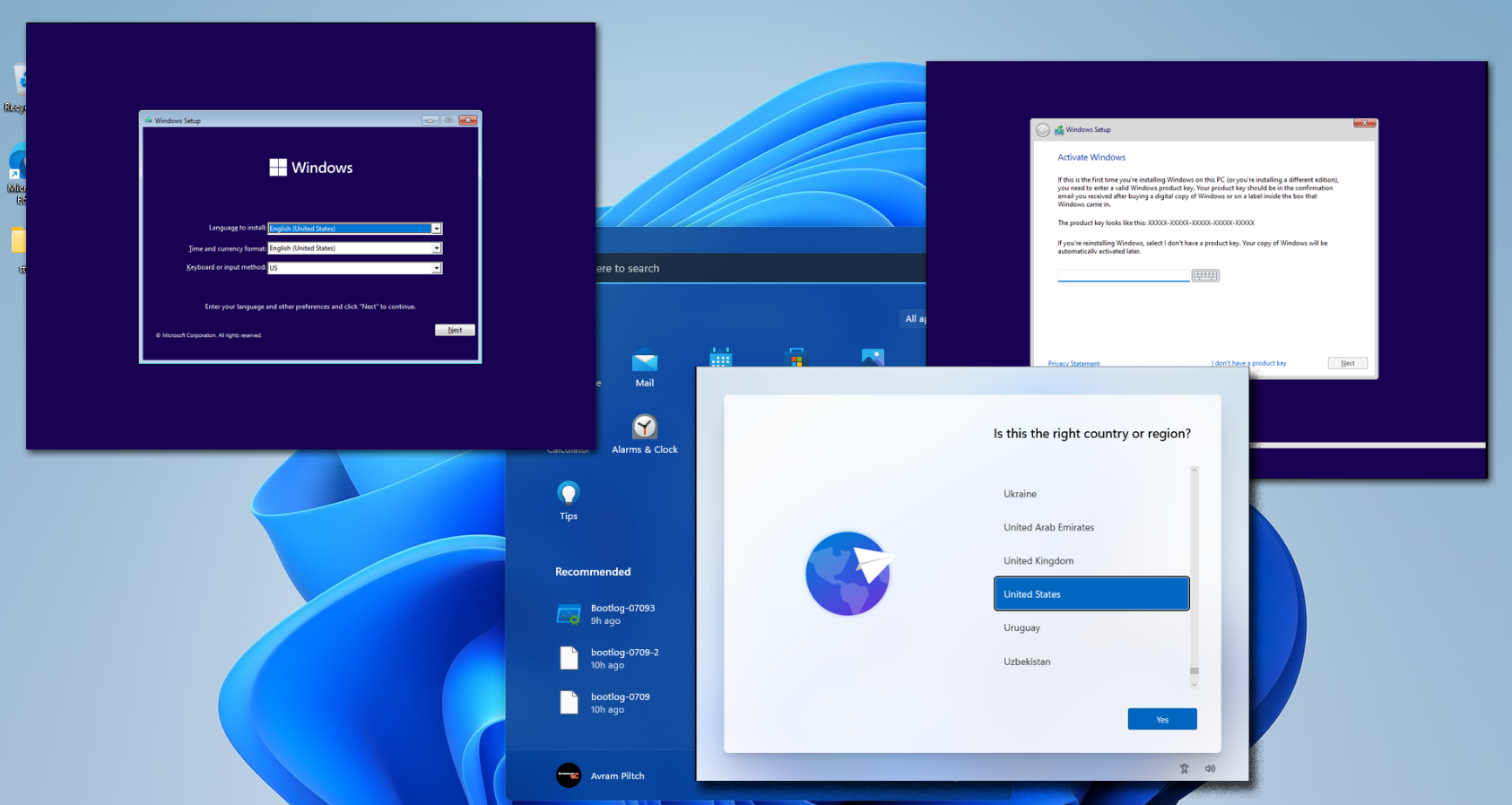Expand Keyboard or input method dropdown

436,268
